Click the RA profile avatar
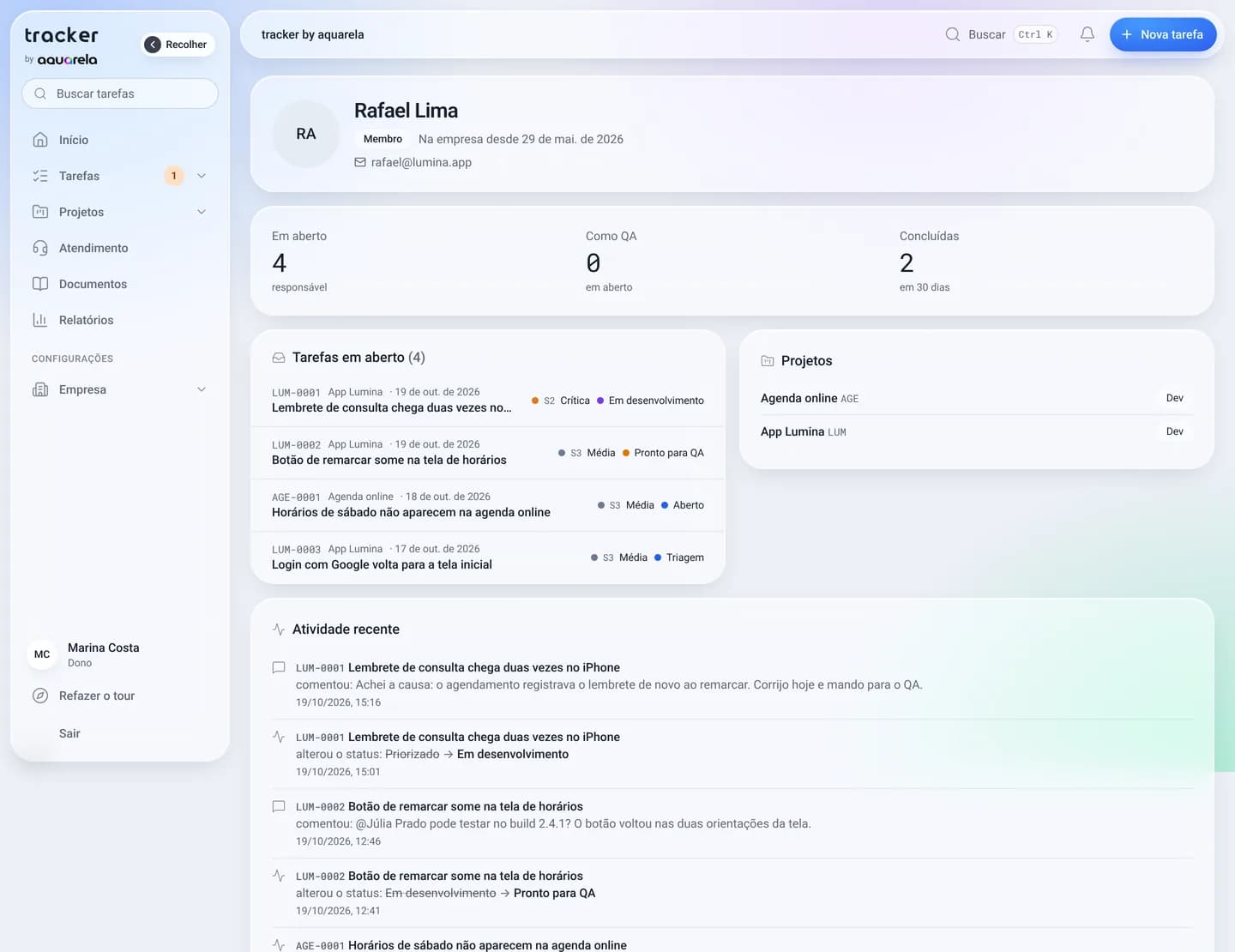This screenshot has width=1235, height=952. click(x=306, y=134)
